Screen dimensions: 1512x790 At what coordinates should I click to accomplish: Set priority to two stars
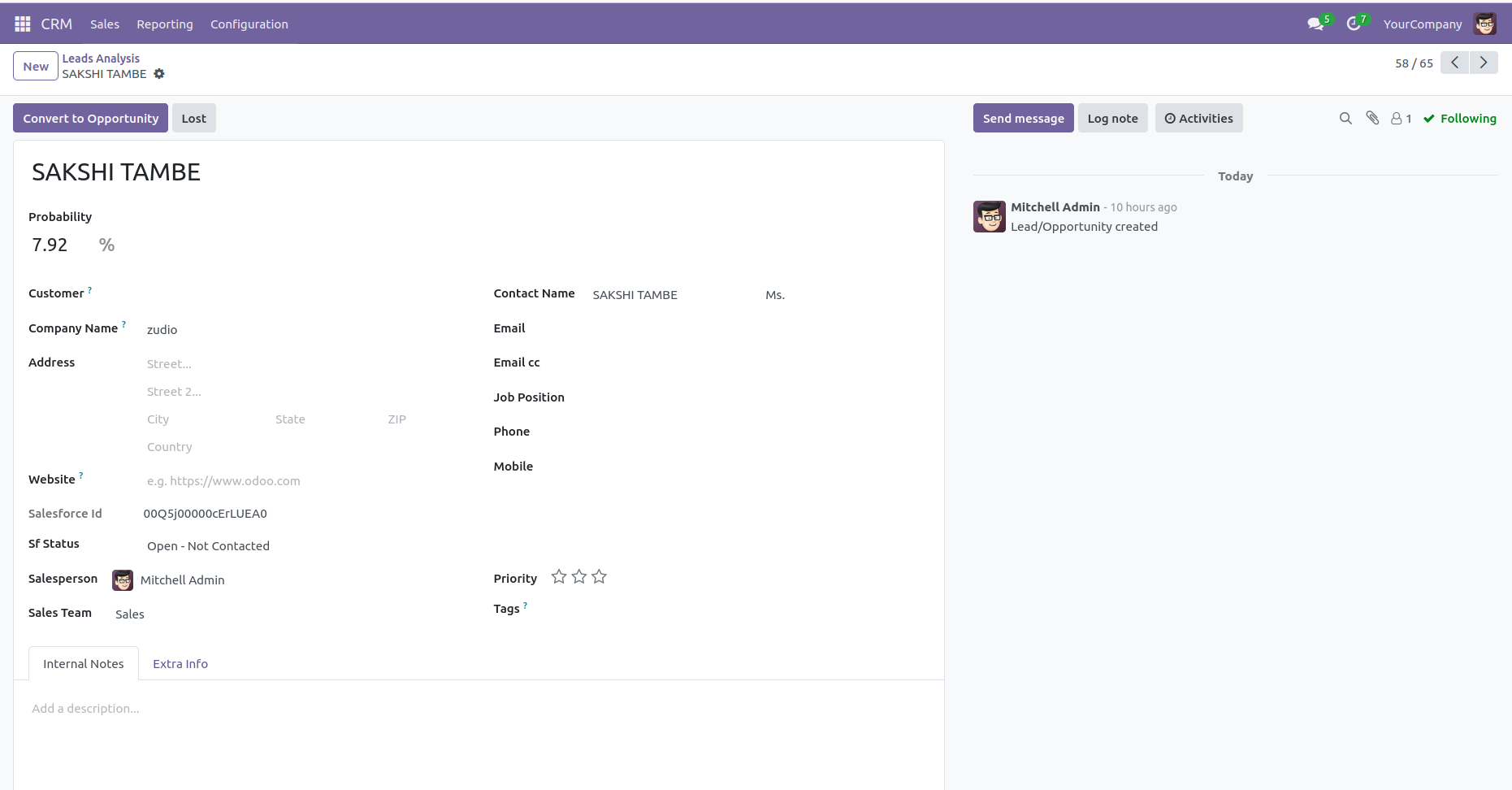(579, 577)
